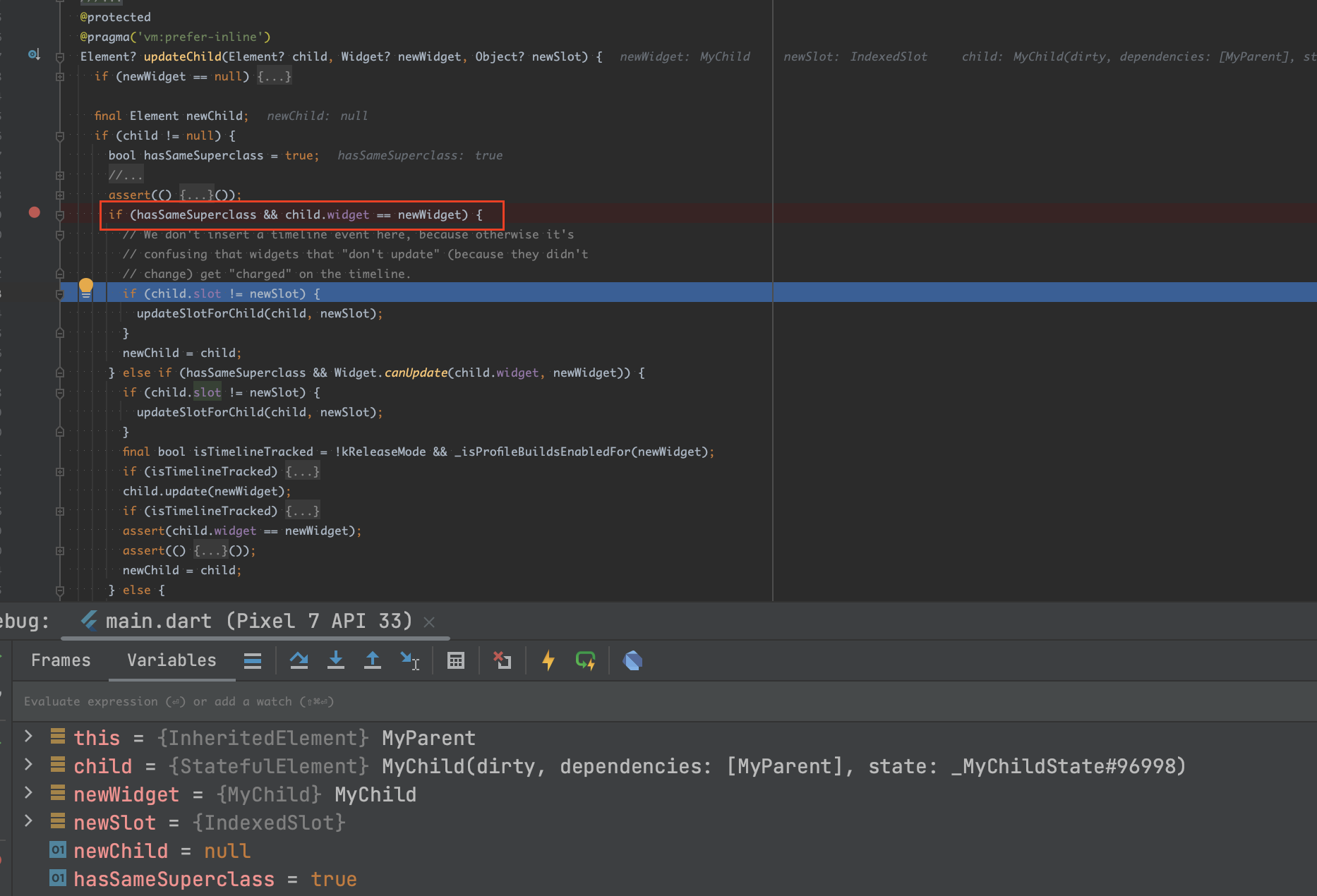Trigger Flutter Hot Reload lightning icon
The height and width of the screenshot is (896, 1317).
point(548,660)
